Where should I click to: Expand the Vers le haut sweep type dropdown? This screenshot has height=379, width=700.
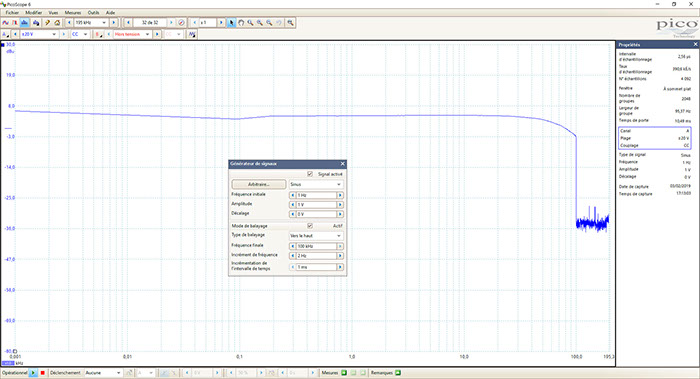pyautogui.click(x=316, y=236)
